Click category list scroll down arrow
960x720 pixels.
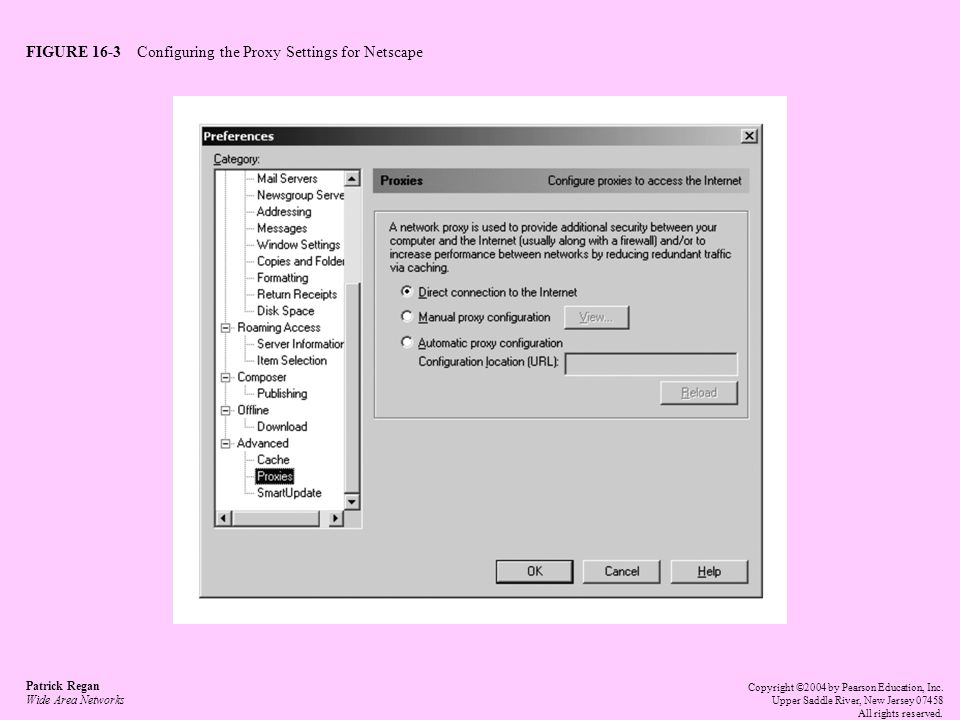pyautogui.click(x=352, y=502)
